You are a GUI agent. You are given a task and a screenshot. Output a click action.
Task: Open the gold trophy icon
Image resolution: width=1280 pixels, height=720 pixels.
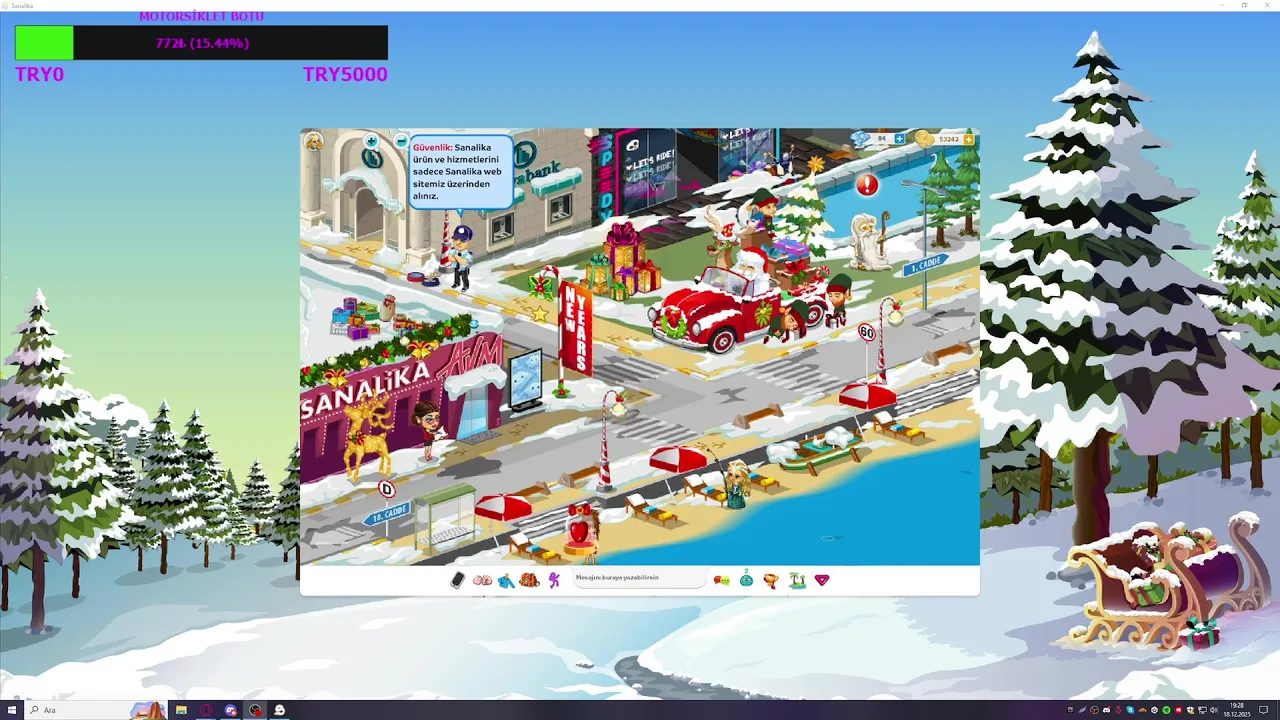click(771, 580)
